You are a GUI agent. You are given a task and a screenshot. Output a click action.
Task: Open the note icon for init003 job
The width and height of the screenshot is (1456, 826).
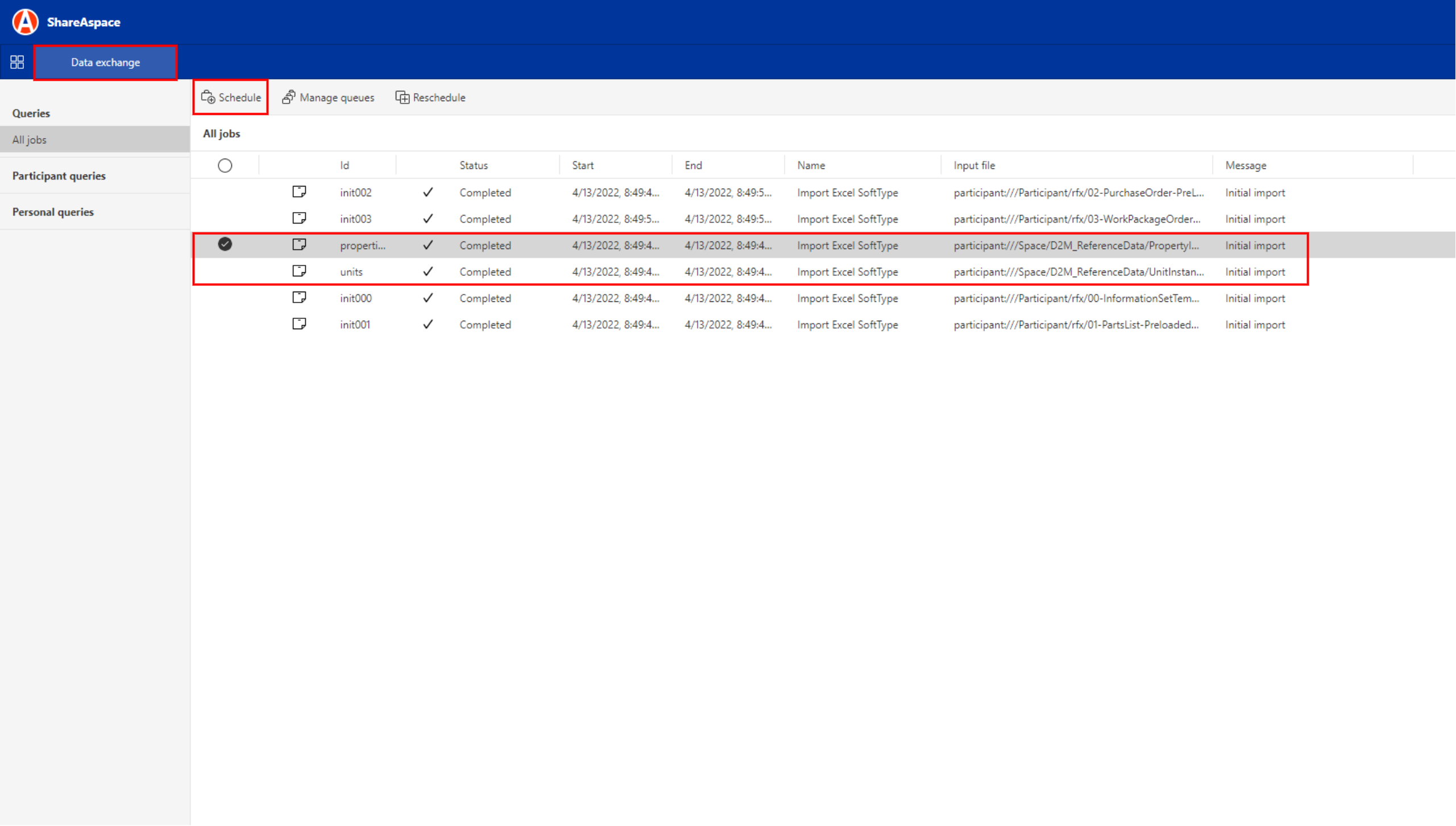click(x=299, y=218)
